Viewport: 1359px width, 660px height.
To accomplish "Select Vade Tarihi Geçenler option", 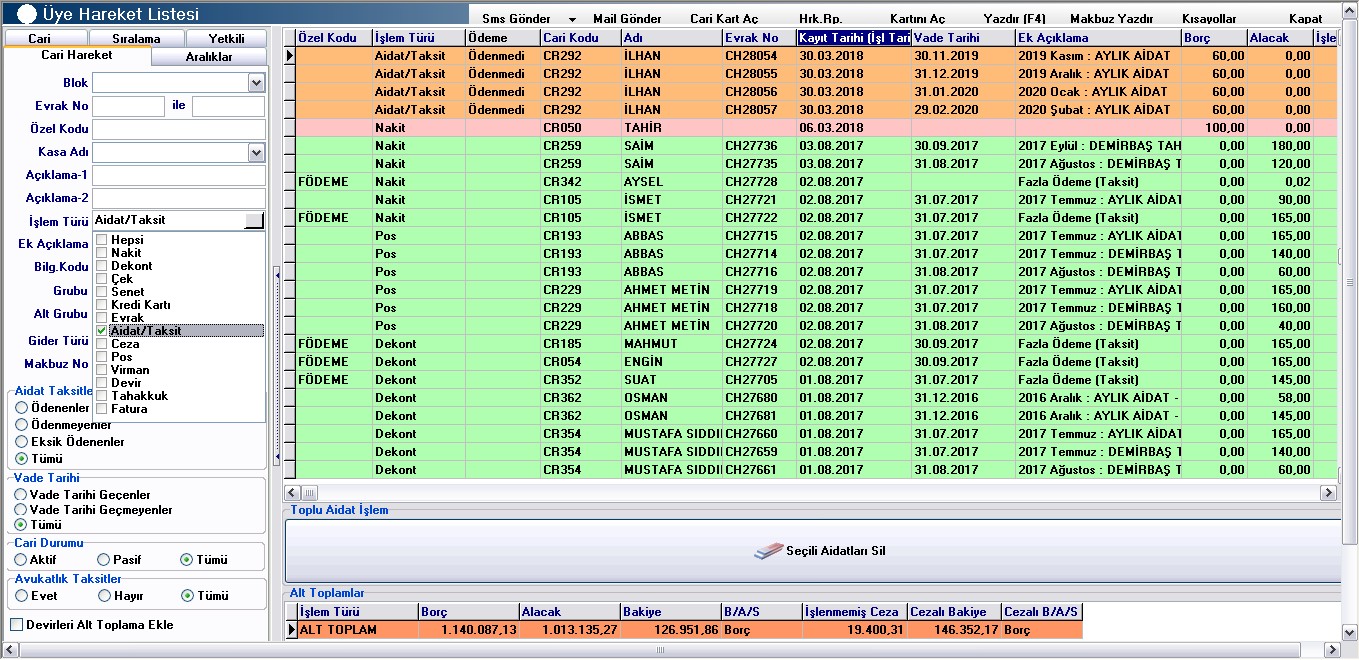I will pos(21,495).
